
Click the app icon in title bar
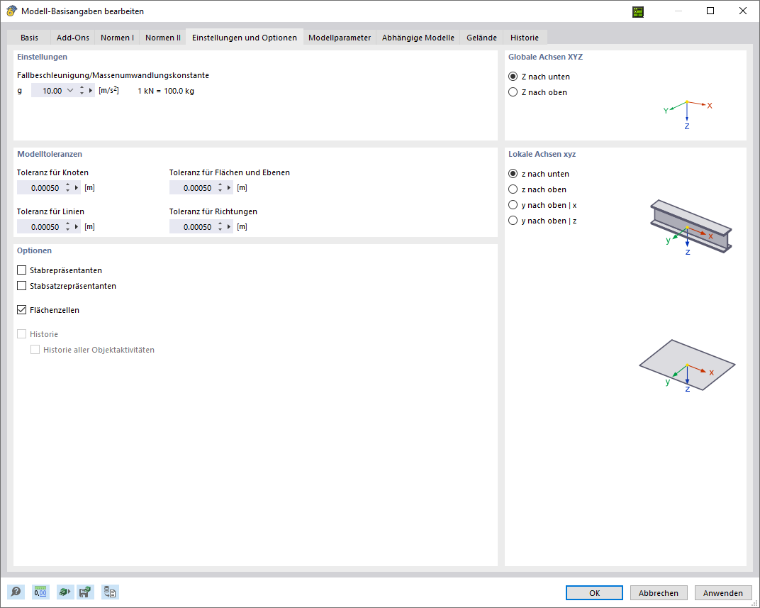tap(11, 11)
